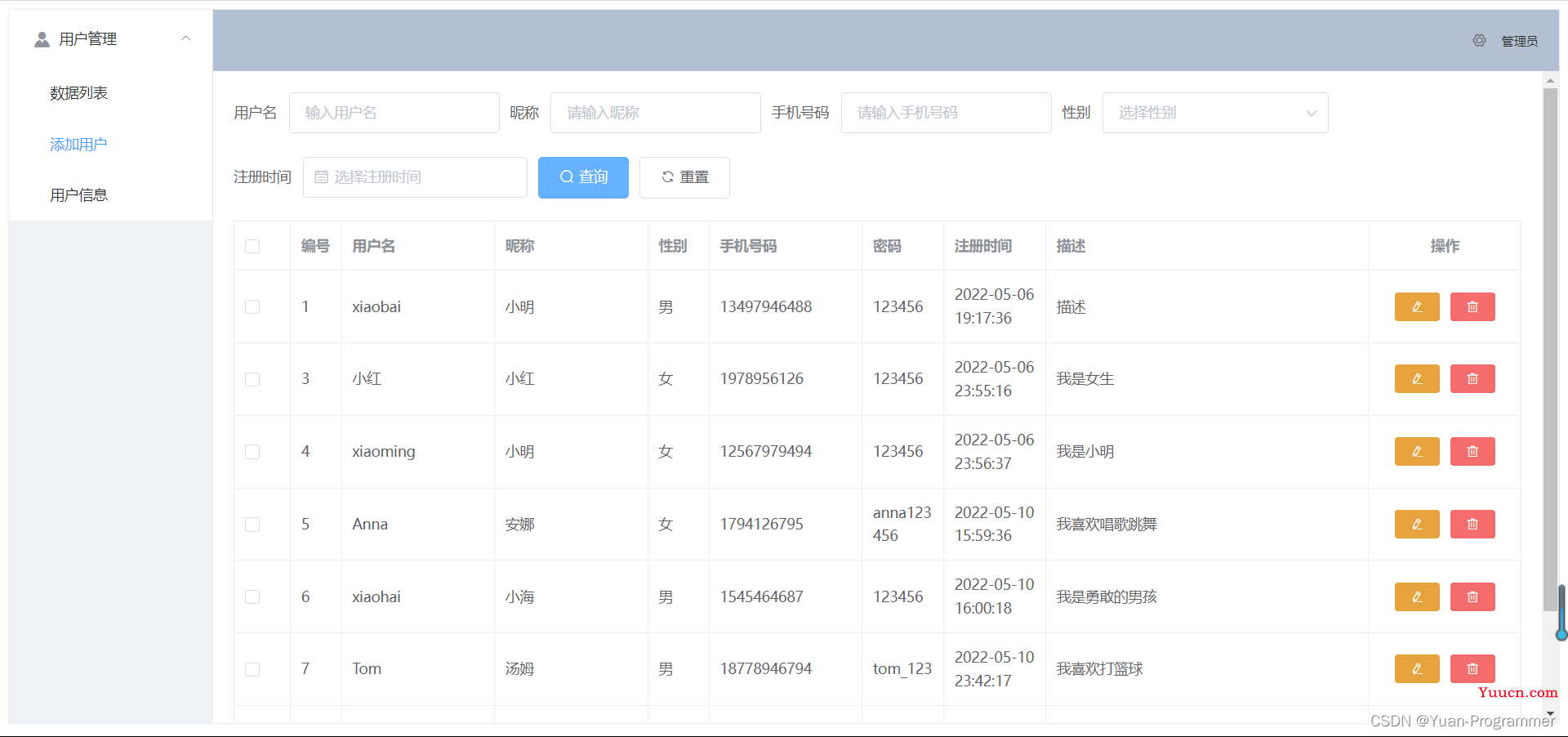Focus the 输入用户名 input field
Viewport: 1568px width, 737px height.
(394, 113)
